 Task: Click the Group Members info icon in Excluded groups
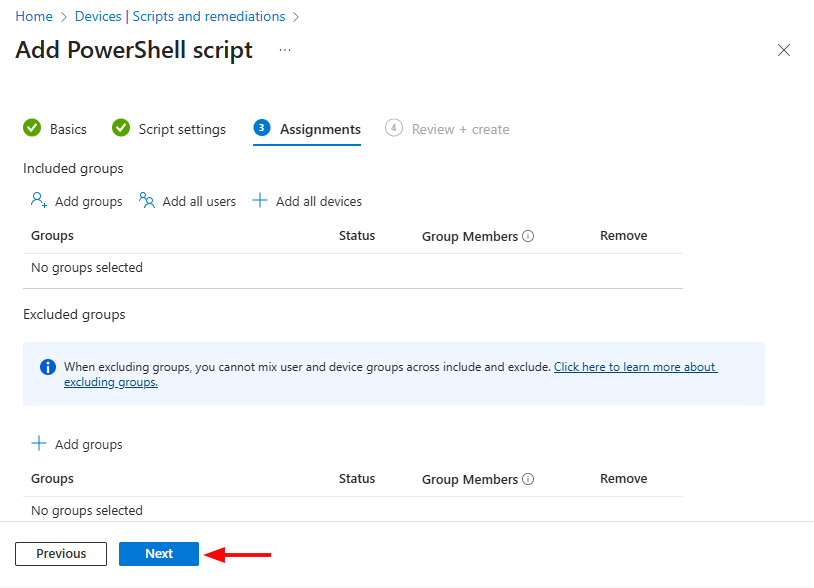pyautogui.click(x=528, y=479)
